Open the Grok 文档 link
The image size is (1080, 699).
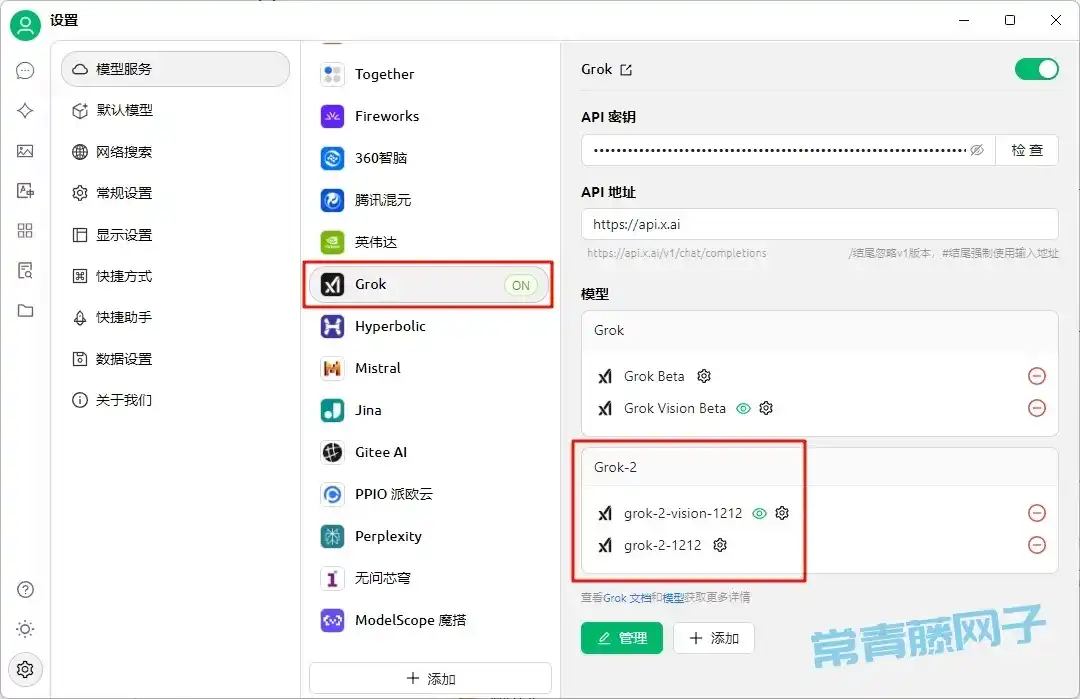(x=627, y=598)
